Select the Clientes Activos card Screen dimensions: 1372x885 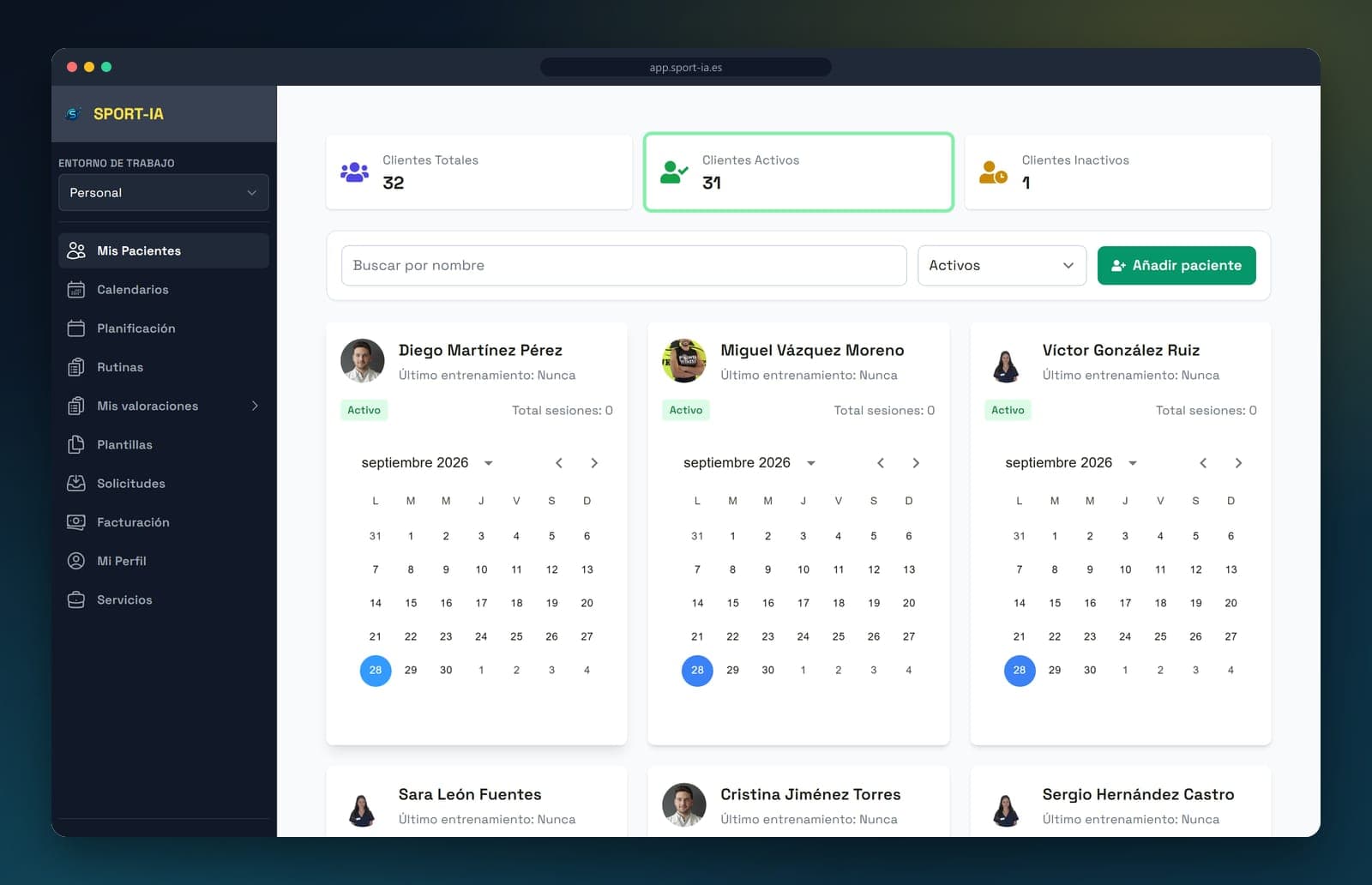(x=798, y=172)
